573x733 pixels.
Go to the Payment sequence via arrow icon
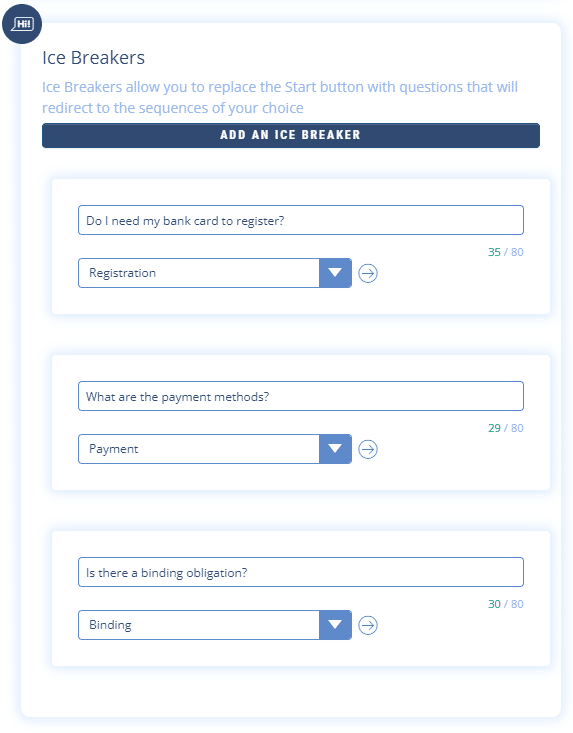click(x=368, y=449)
